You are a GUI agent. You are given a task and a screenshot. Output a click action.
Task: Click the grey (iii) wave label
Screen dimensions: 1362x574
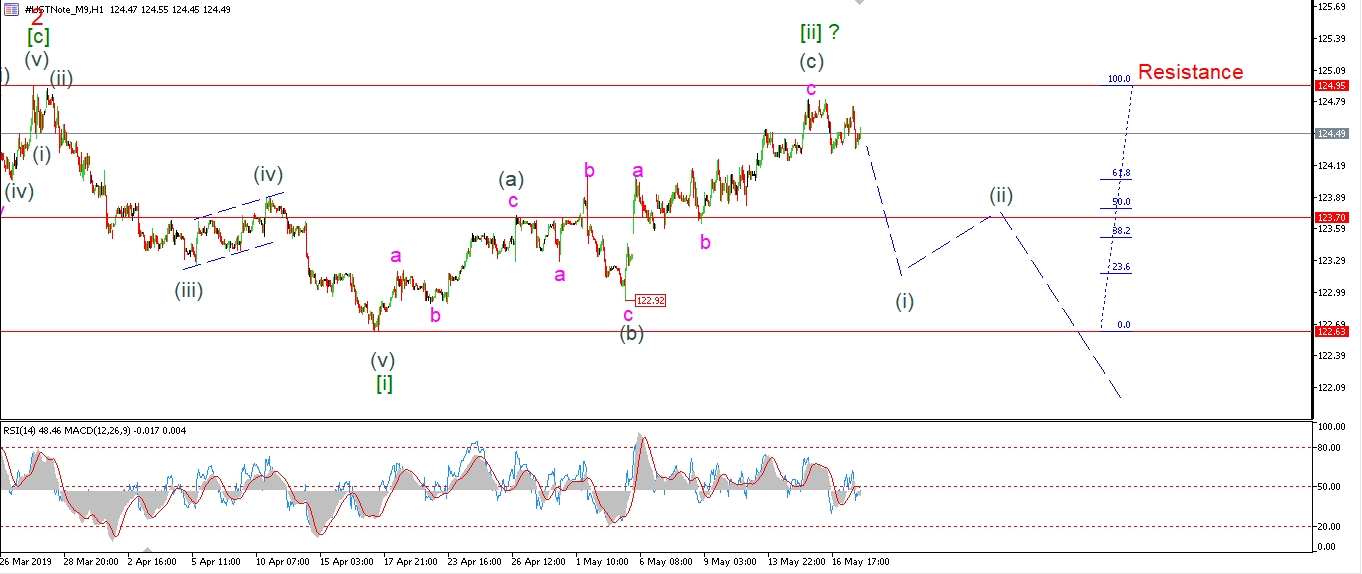[x=191, y=291]
